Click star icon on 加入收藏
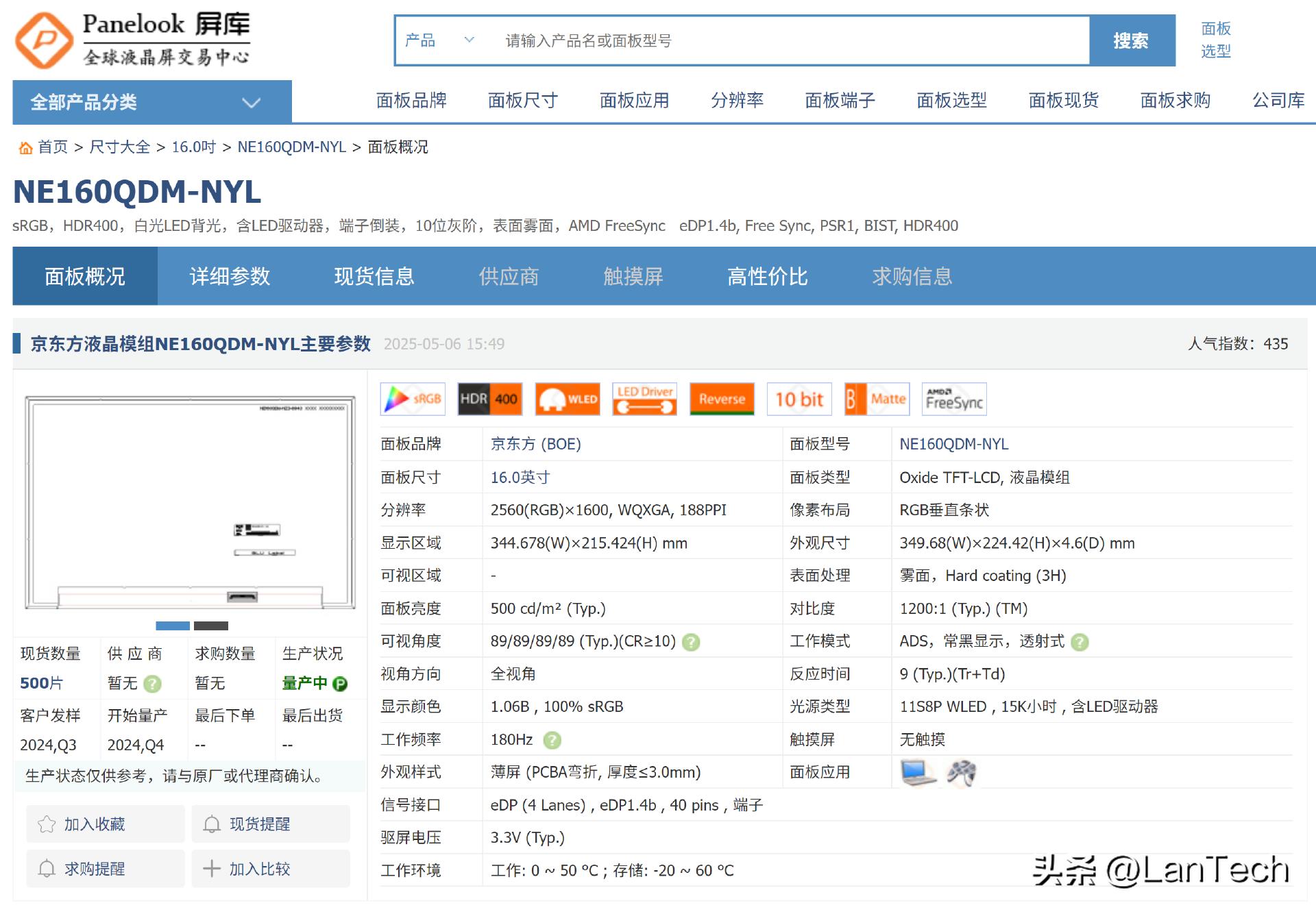The width and height of the screenshot is (1316, 914). (x=47, y=824)
